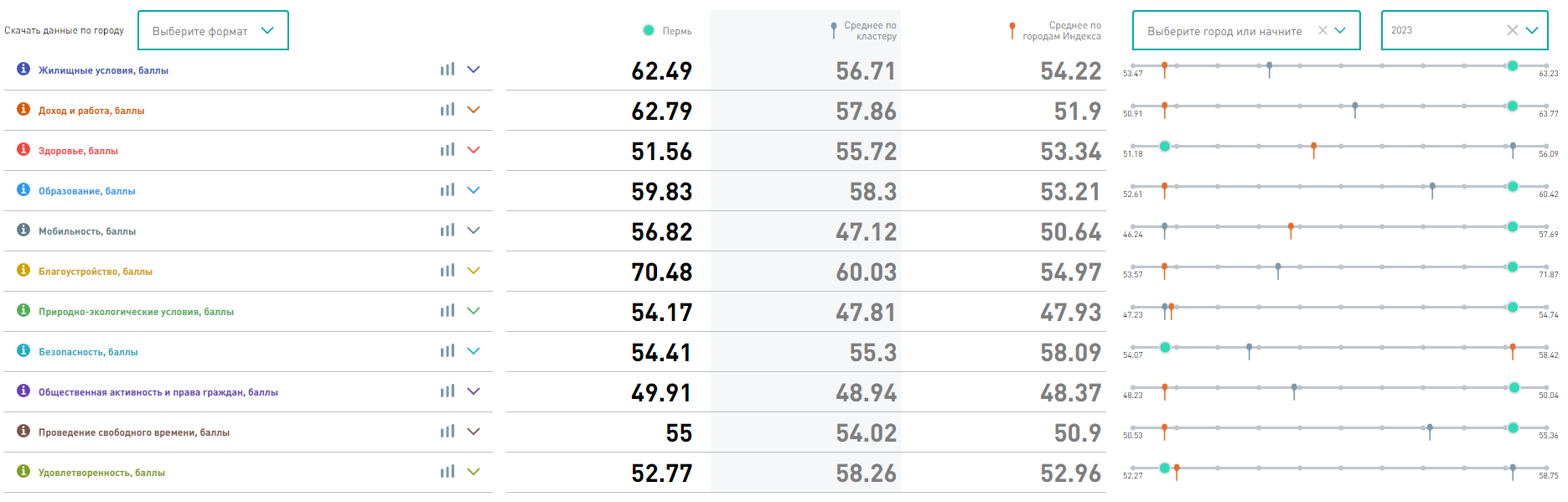Click info icon beside Мобильность

pos(23,230)
